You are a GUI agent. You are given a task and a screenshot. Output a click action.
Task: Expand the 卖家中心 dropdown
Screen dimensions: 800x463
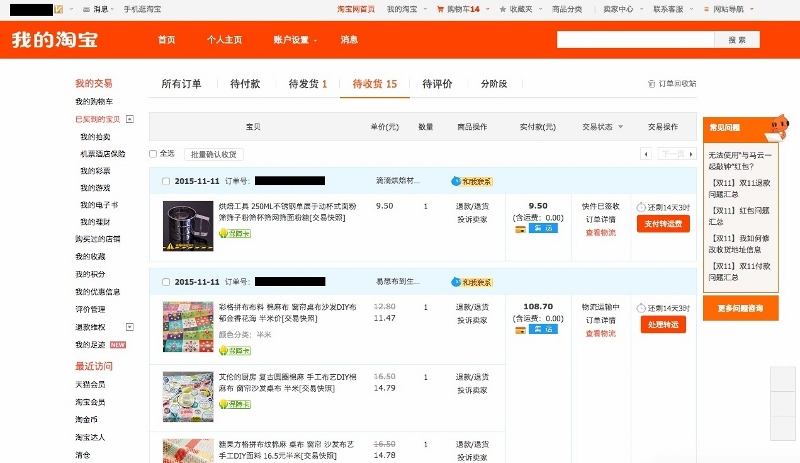point(641,9)
